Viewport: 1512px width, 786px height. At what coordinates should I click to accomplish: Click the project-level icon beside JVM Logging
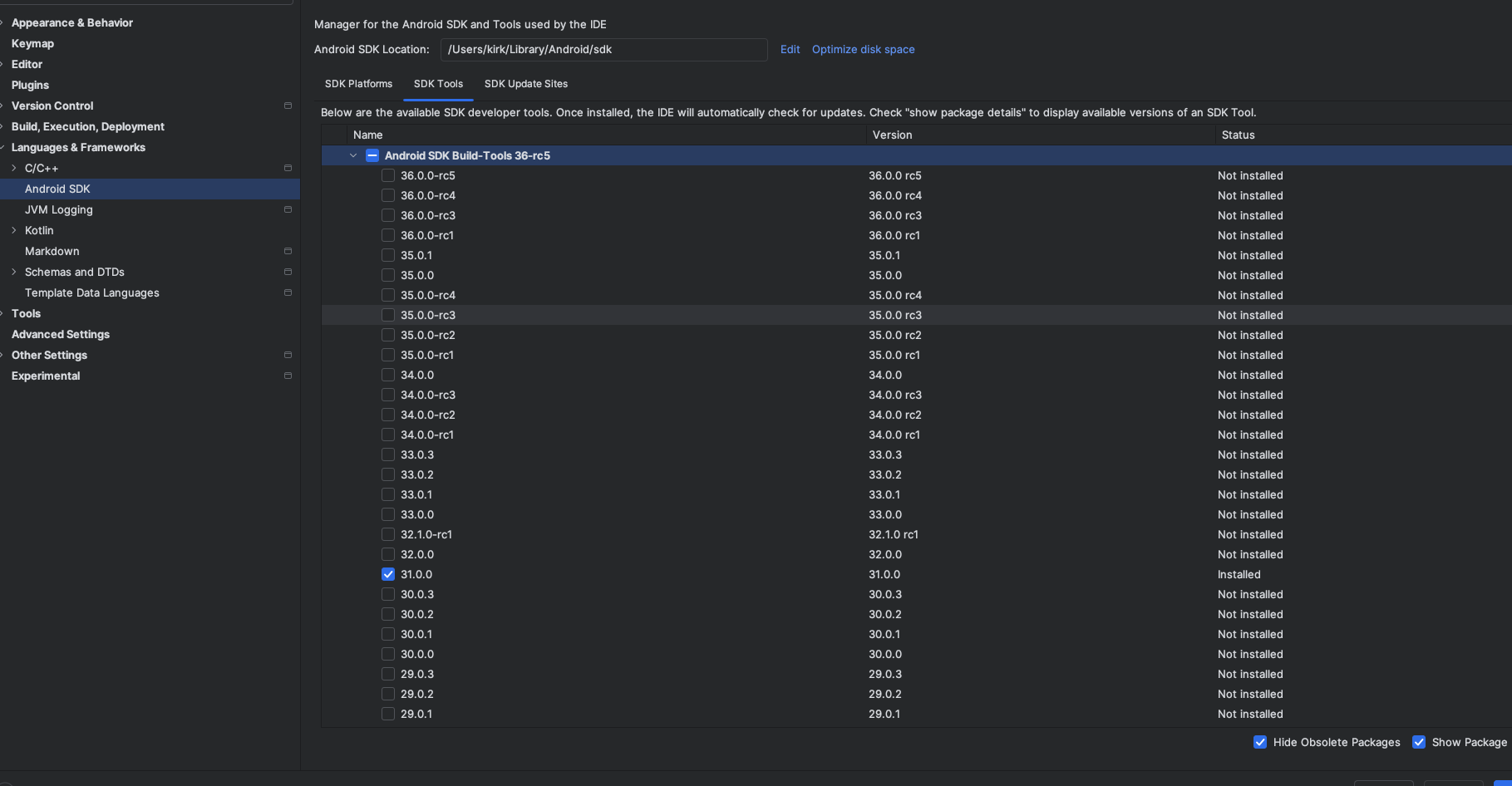click(x=288, y=209)
